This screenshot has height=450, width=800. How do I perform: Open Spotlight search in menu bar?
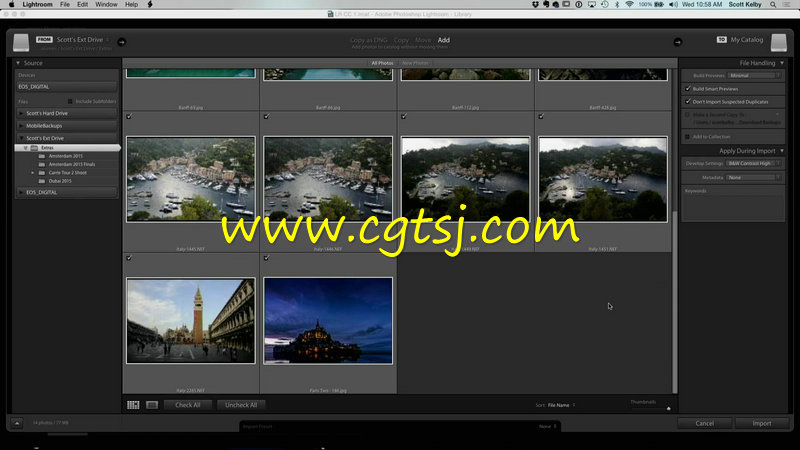[773, 5]
